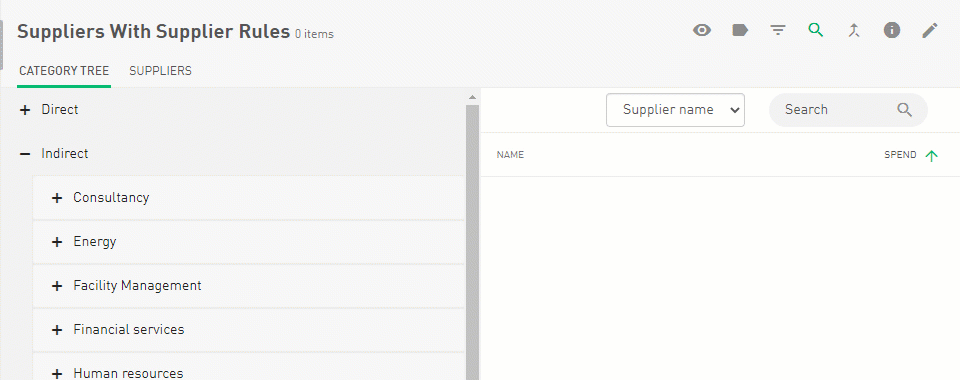Select the Consultancy category row
Viewport: 960px width, 380px height.
coord(249,198)
